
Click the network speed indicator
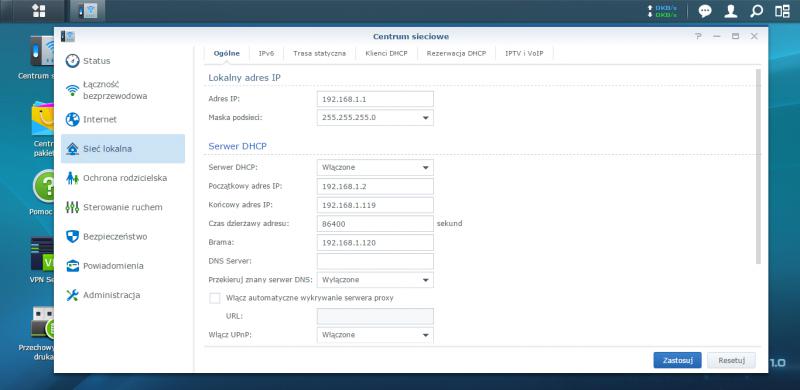[x=662, y=11]
